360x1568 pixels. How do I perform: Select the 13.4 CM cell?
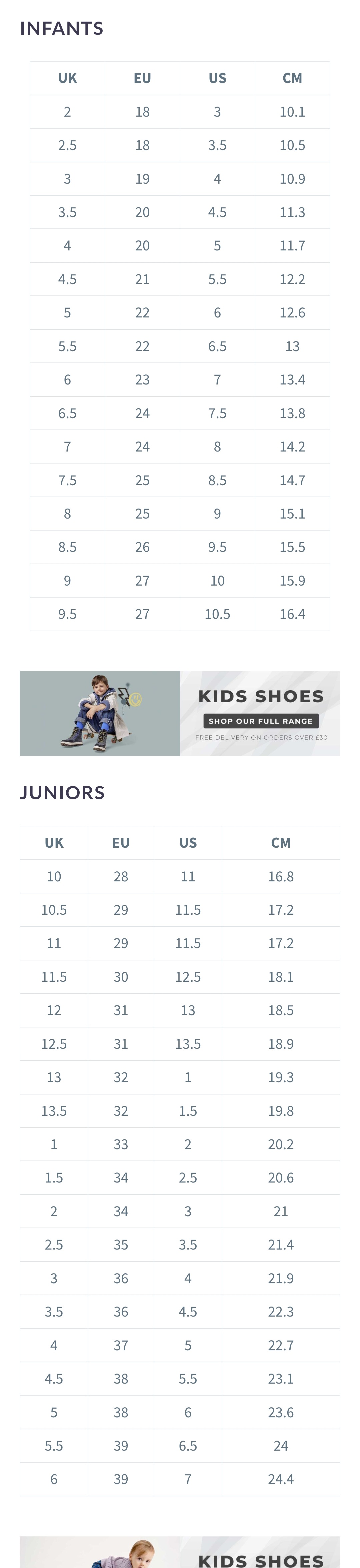[292, 380]
